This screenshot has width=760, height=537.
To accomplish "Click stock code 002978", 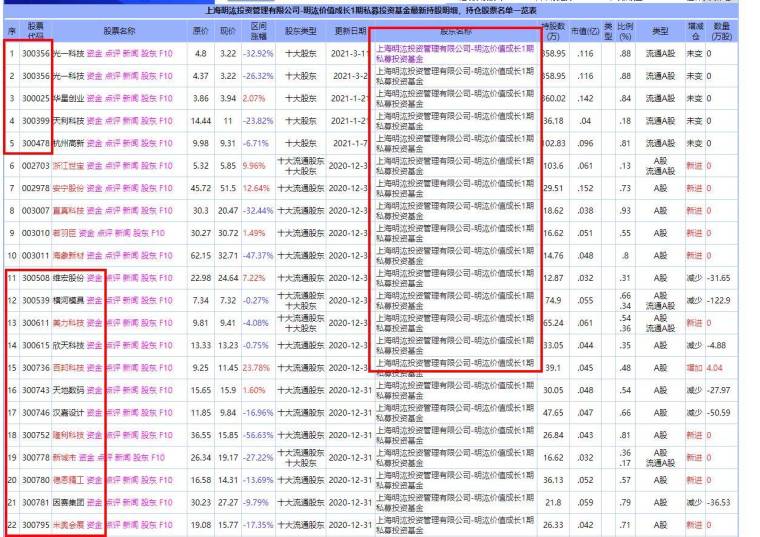I will [x=36, y=188].
